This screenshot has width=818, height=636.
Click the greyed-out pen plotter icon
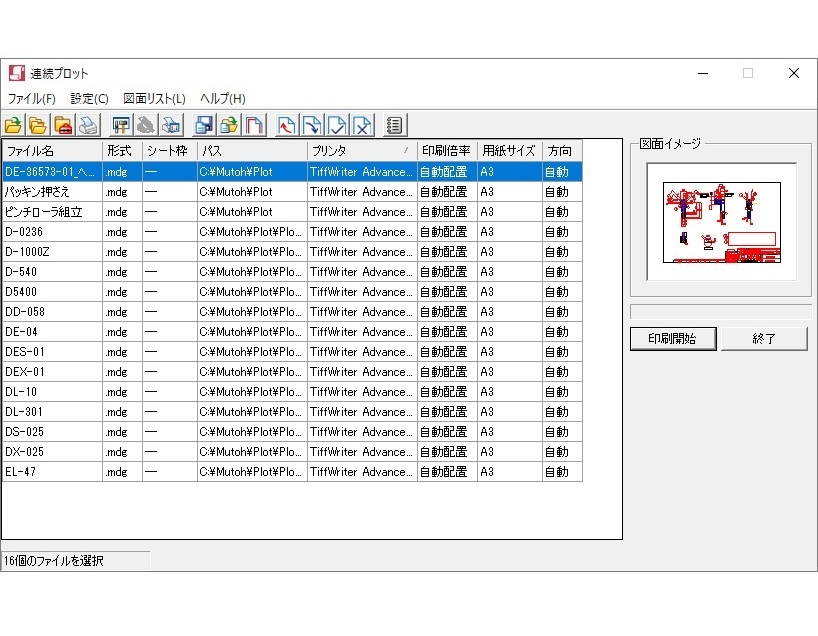[x=146, y=125]
